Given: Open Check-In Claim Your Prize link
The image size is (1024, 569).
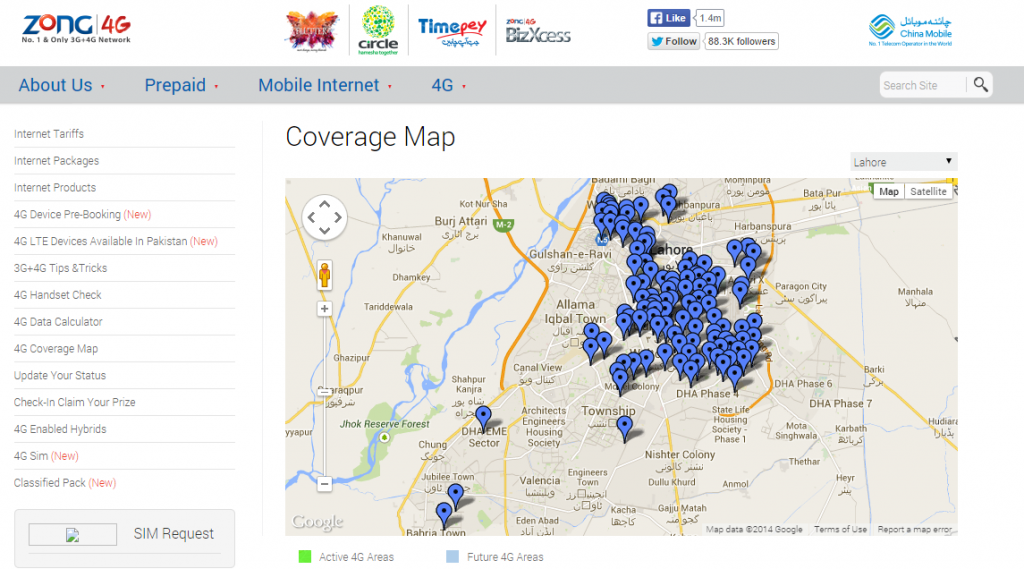Looking at the screenshot, I should click(74, 402).
